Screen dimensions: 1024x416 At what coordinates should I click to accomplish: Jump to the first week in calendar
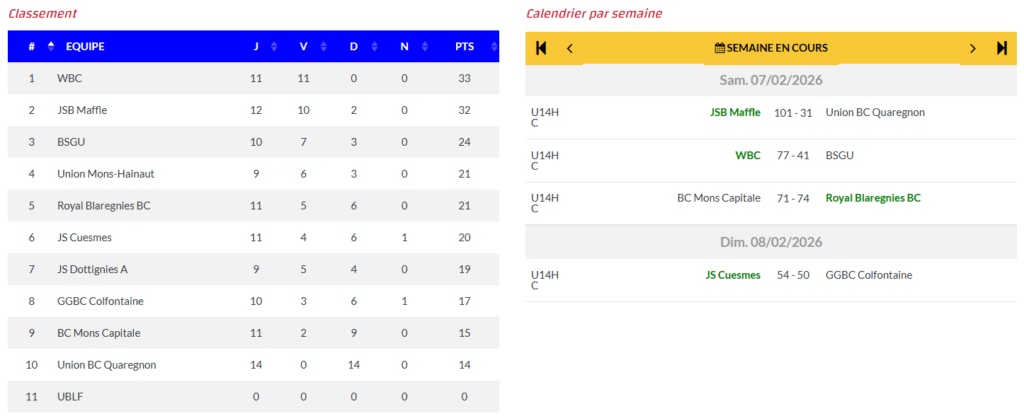tap(541, 48)
